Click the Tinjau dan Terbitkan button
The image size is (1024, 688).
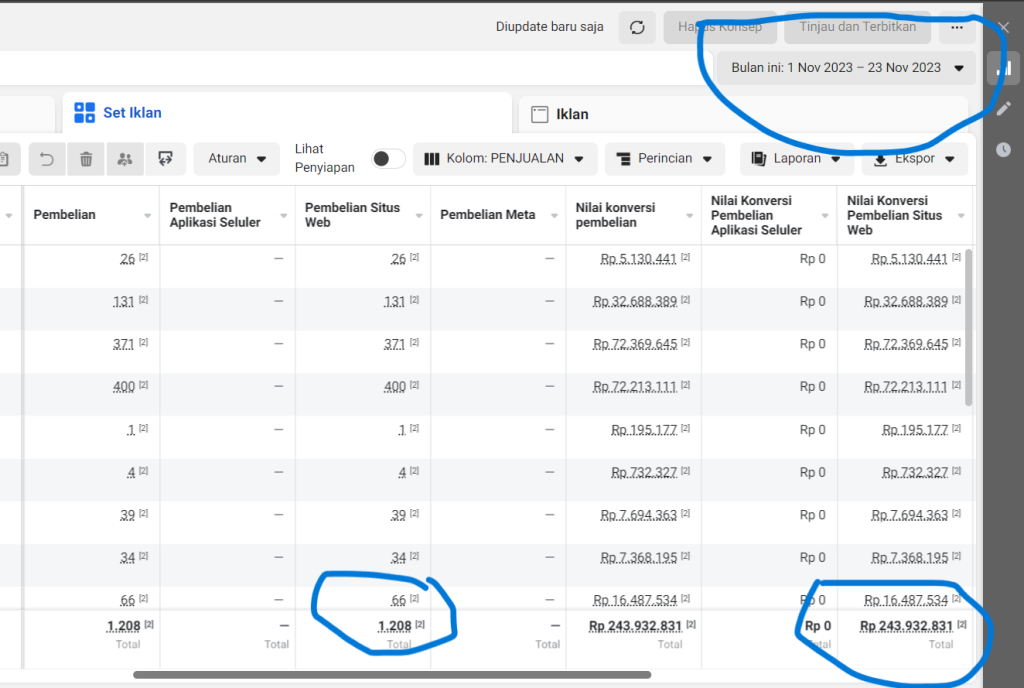(x=857, y=27)
